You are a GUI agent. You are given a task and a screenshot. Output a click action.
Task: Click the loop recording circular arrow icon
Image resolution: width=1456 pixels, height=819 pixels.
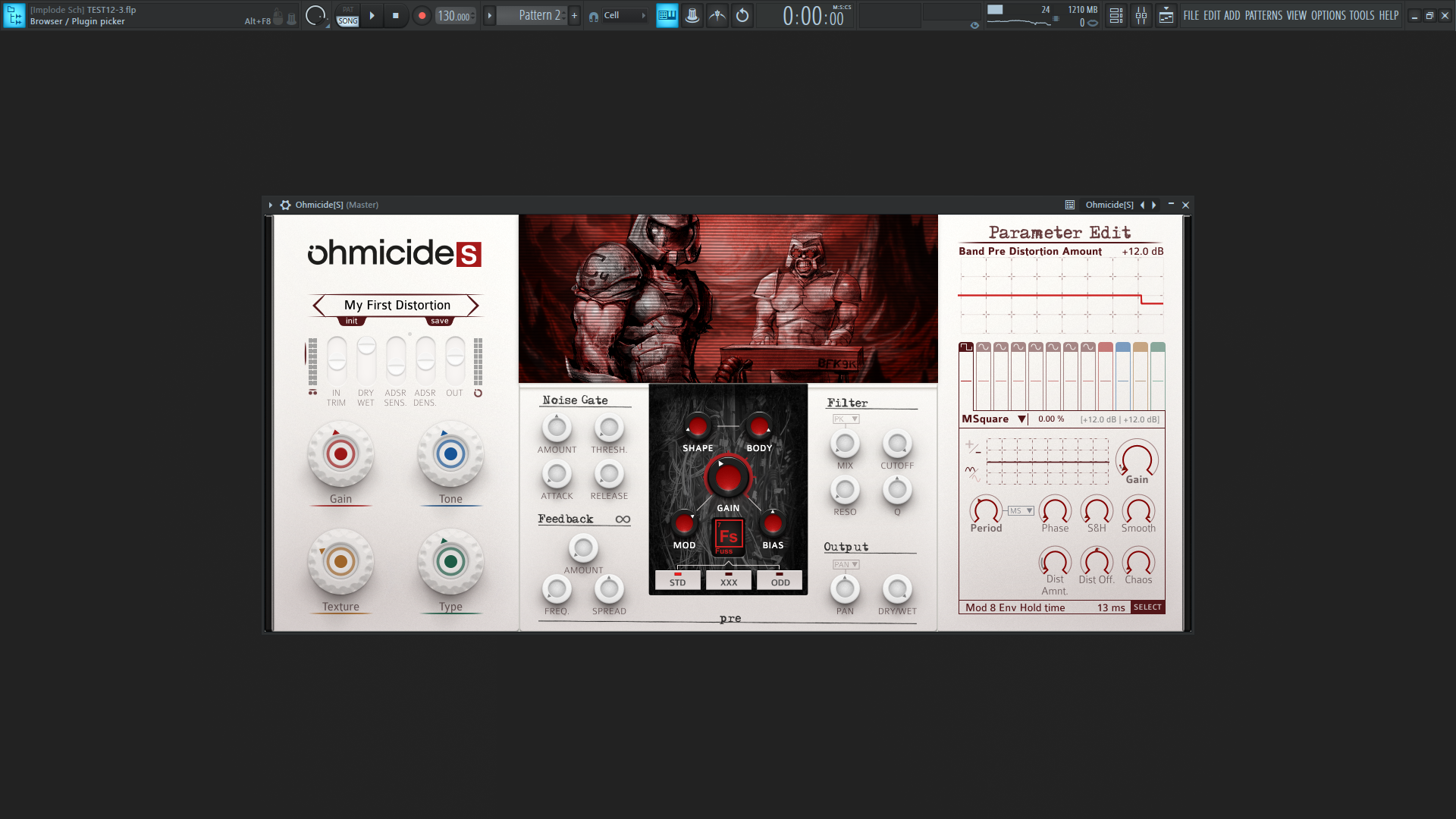(x=742, y=15)
